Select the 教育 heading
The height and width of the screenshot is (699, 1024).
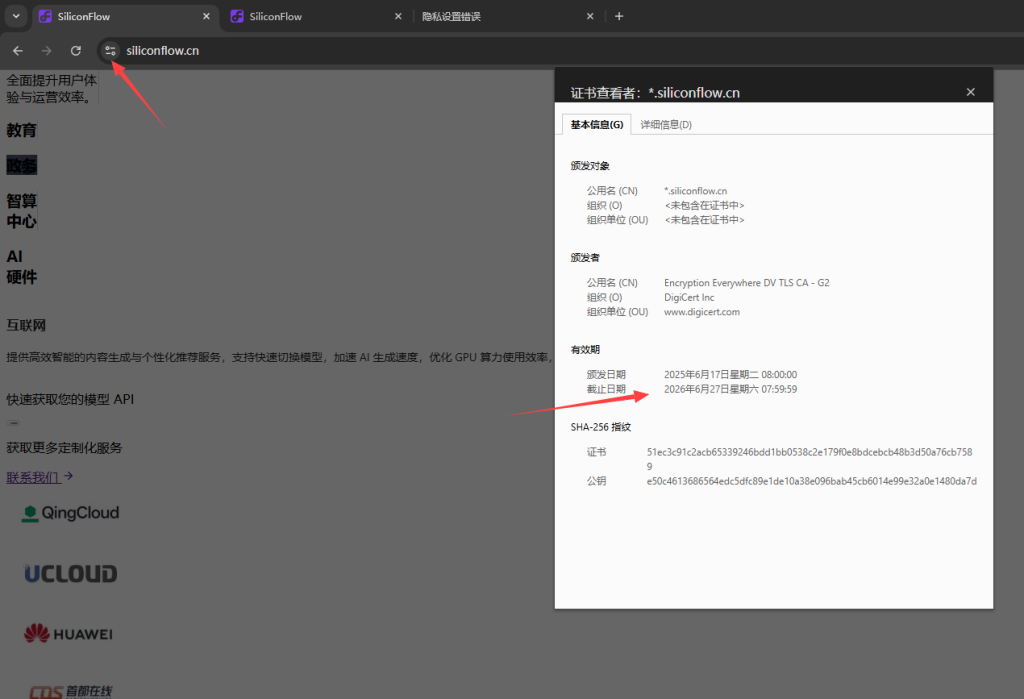pos(22,130)
